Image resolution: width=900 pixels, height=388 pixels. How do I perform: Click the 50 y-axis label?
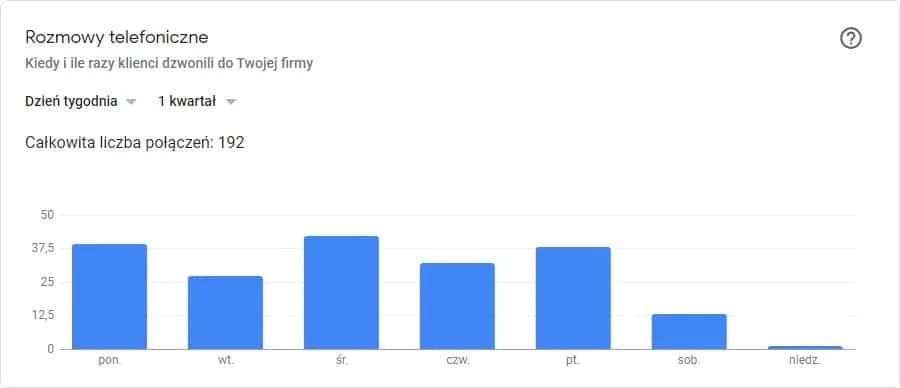pyautogui.click(x=47, y=215)
